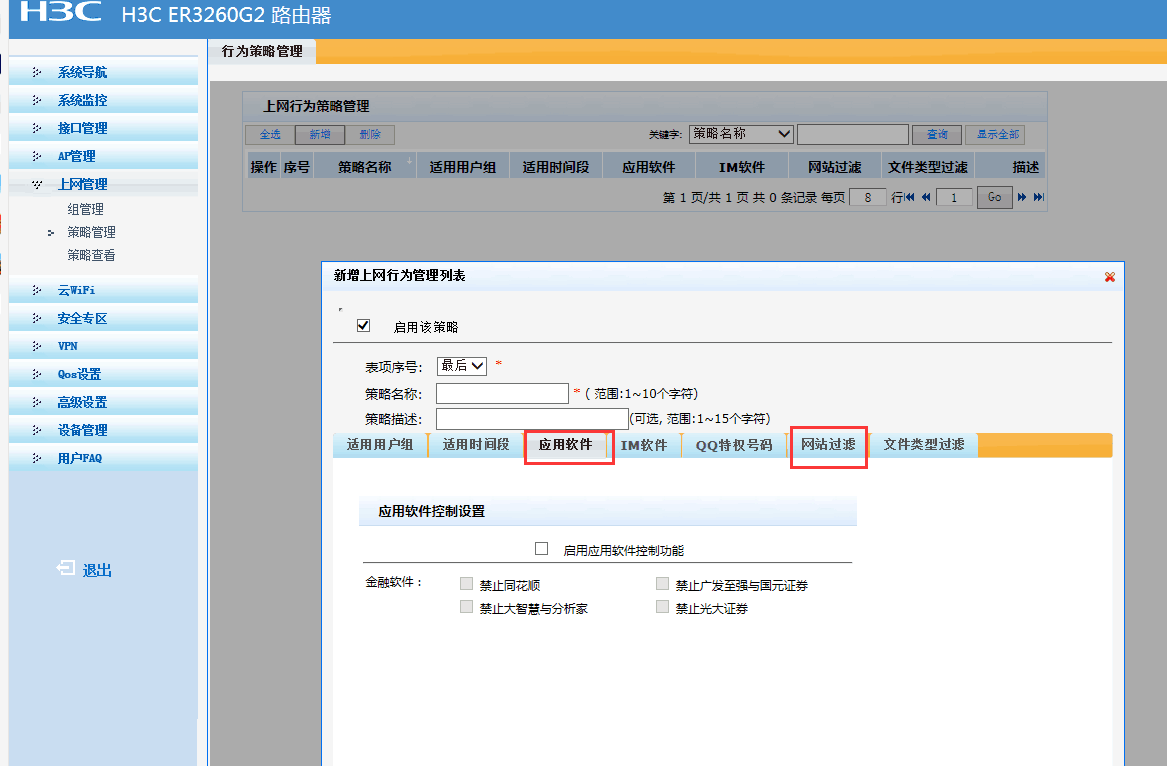The image size is (1167, 766).
Task: Go to last page of policy list
Action: 1039,197
